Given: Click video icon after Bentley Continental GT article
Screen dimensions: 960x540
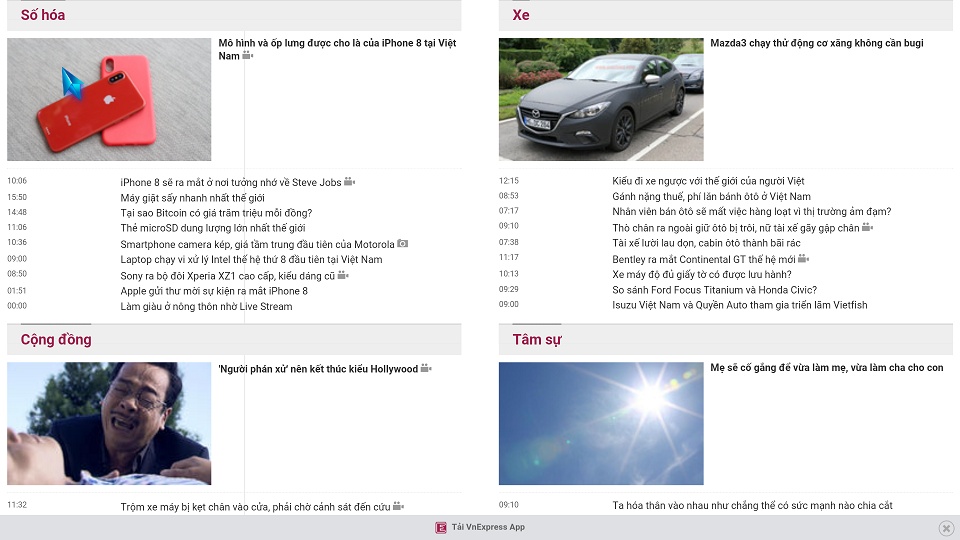Looking at the screenshot, I should click(x=803, y=259).
